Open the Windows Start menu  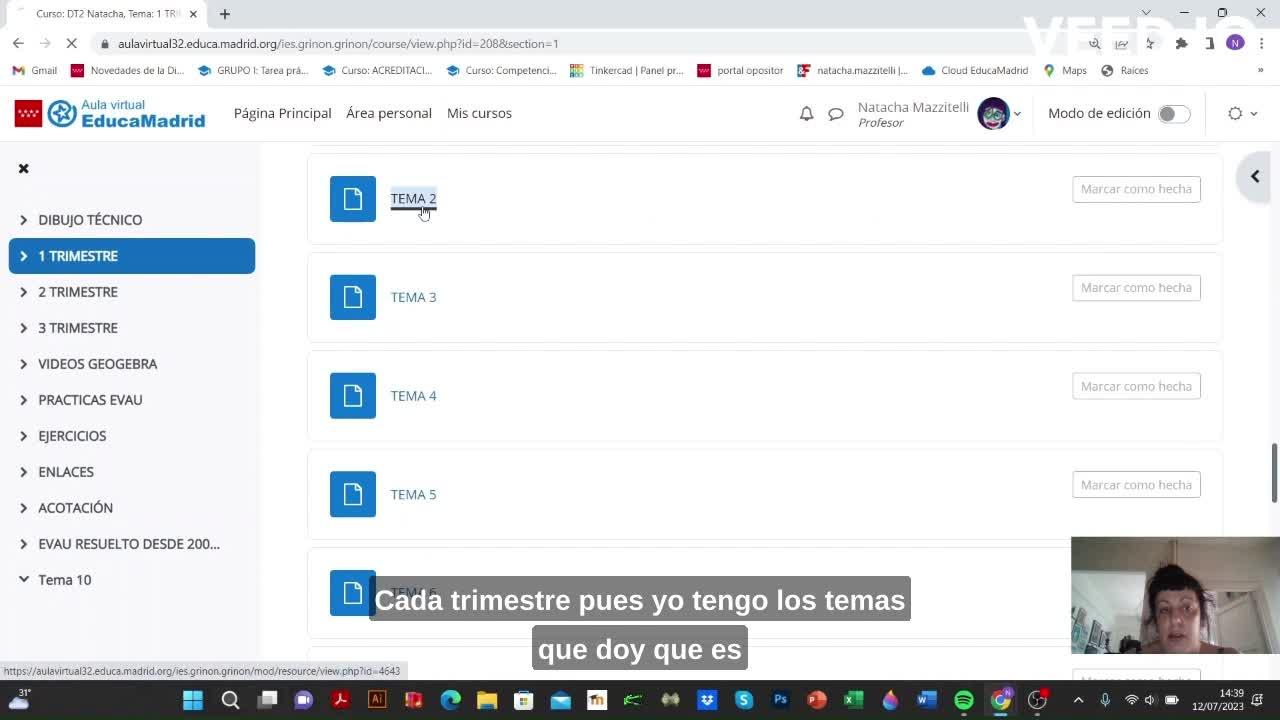pyautogui.click(x=193, y=700)
